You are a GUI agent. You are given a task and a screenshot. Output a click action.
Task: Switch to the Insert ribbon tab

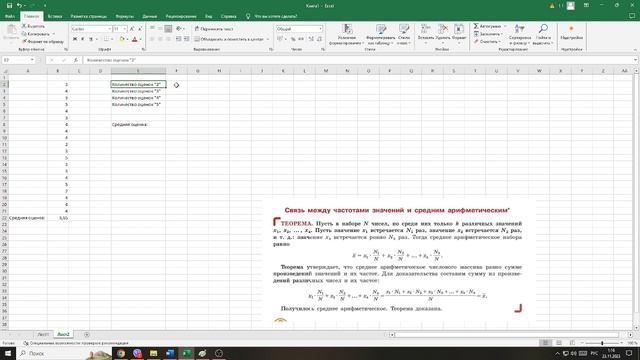click(55, 16)
